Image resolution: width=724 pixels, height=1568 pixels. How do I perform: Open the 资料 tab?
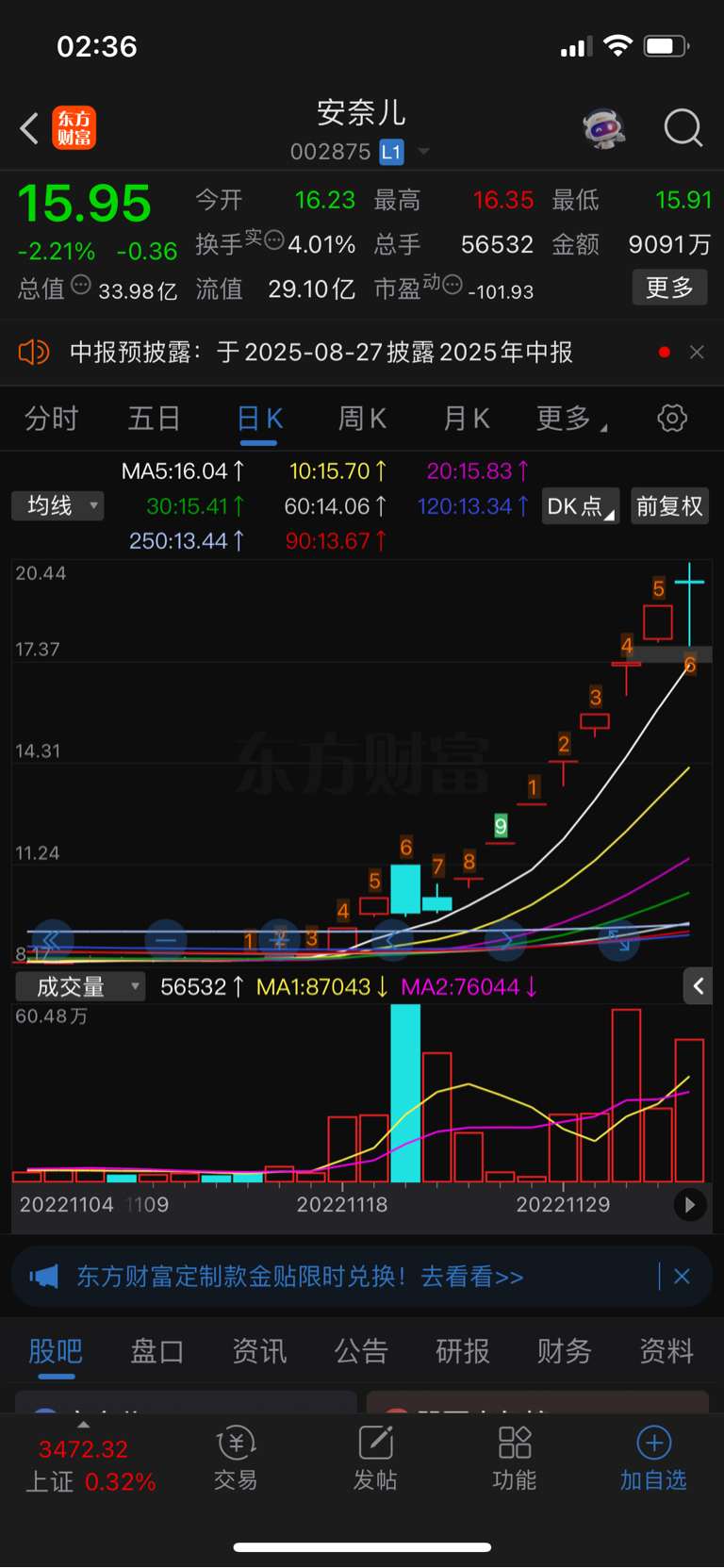666,1352
